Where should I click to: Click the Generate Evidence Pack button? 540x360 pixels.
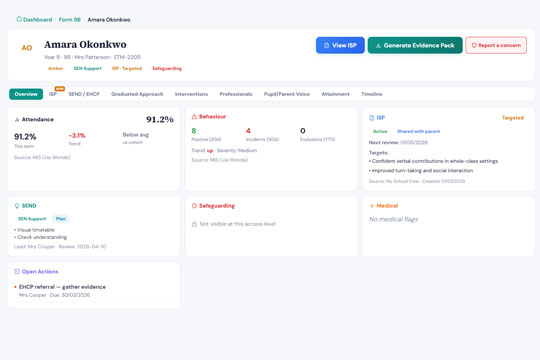[415, 45]
